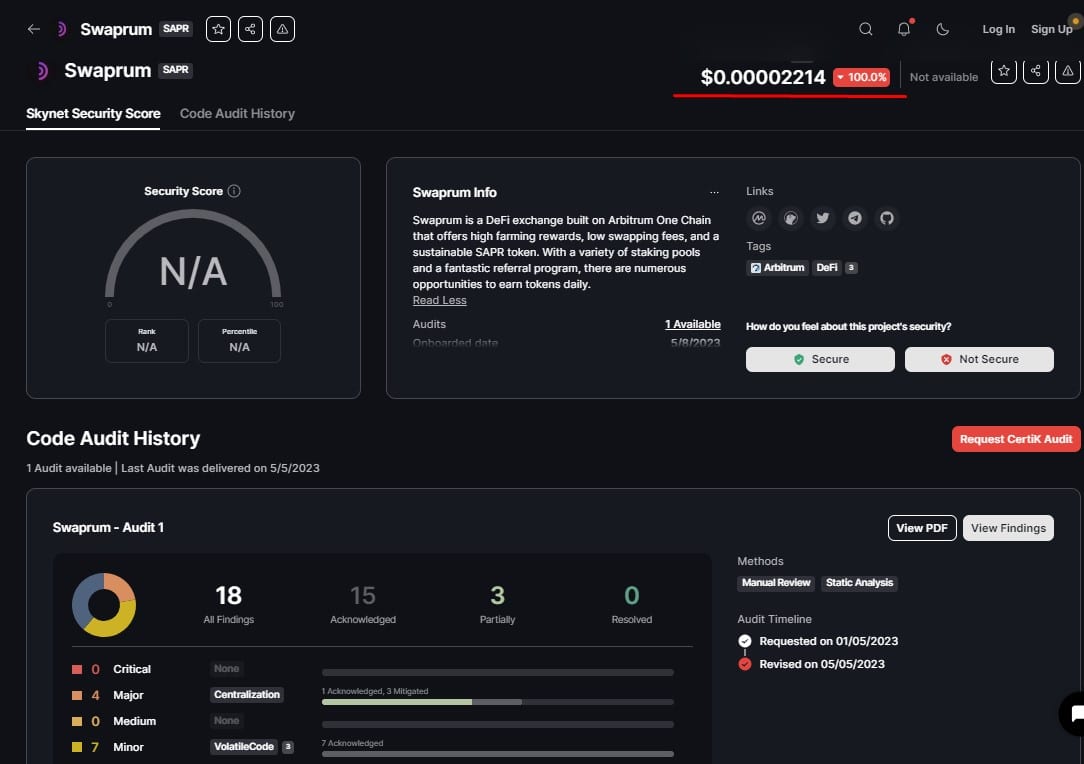Screen dimensions: 1084x764
Task: Click the Swaprum - Audit 1 title
Action: click(108, 528)
